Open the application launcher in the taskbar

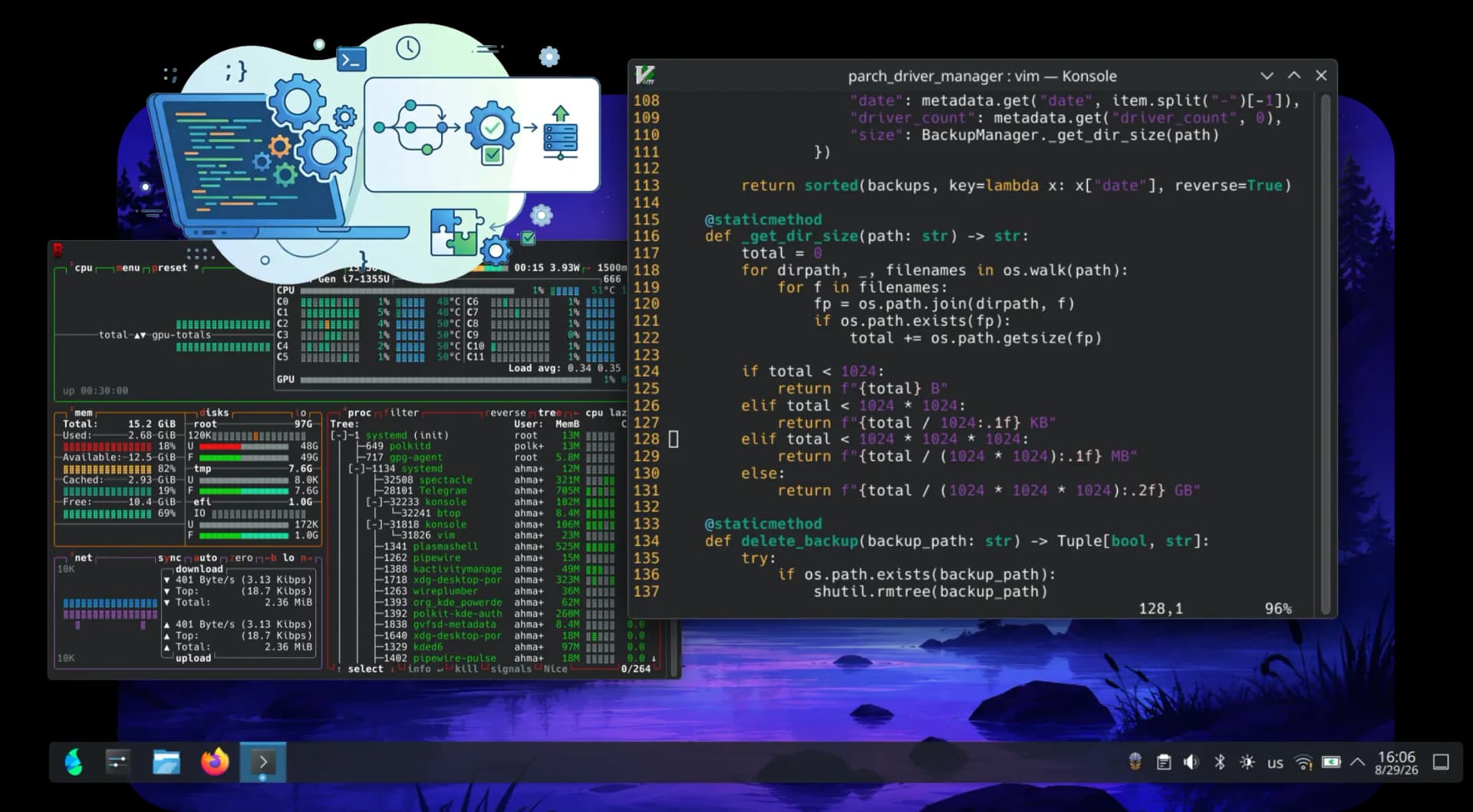pos(74,762)
